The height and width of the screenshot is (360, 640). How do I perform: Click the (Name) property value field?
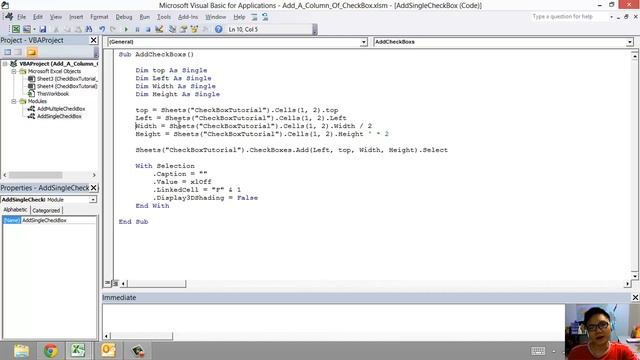(59, 220)
